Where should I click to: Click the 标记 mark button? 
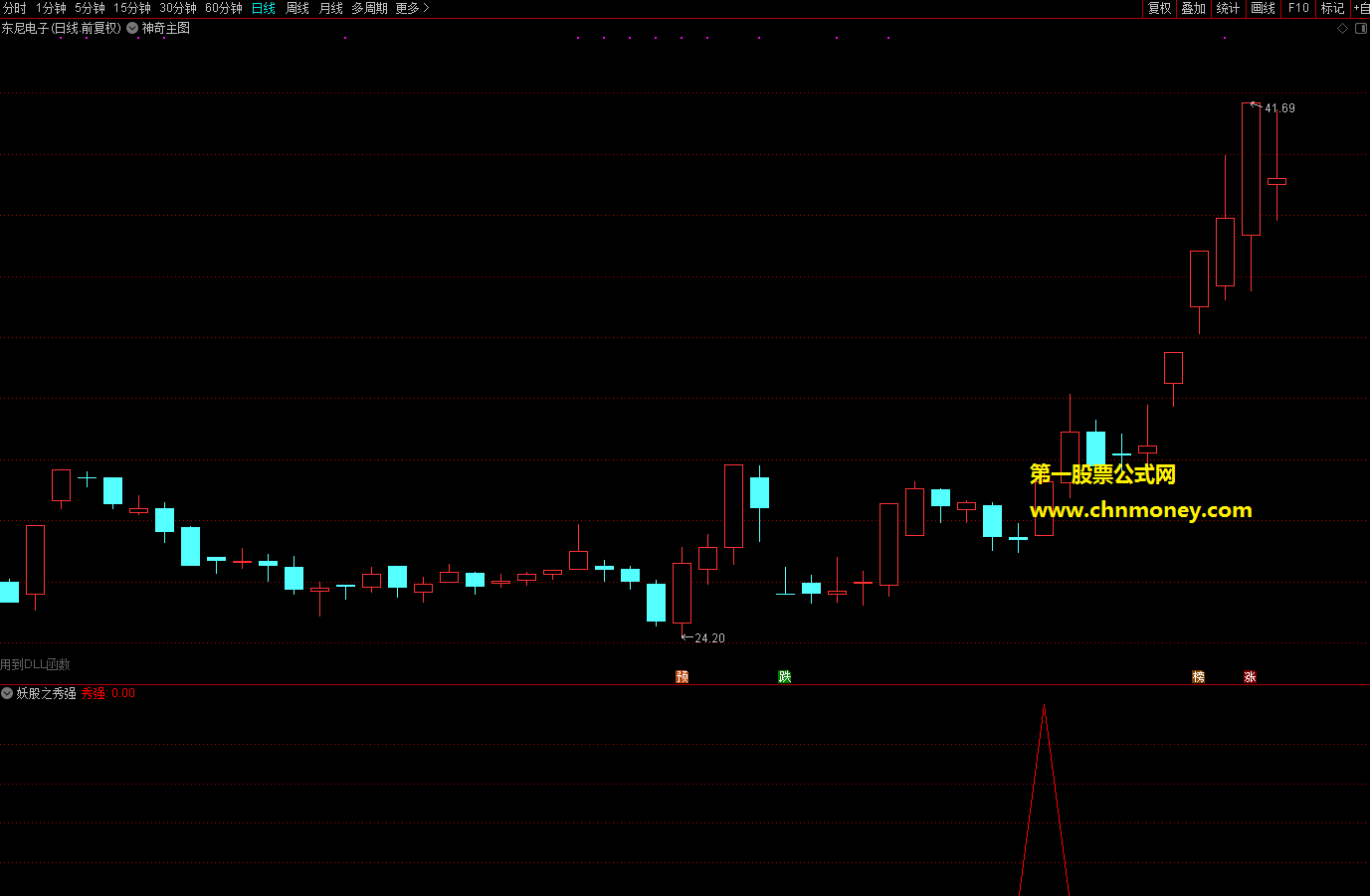[1332, 8]
